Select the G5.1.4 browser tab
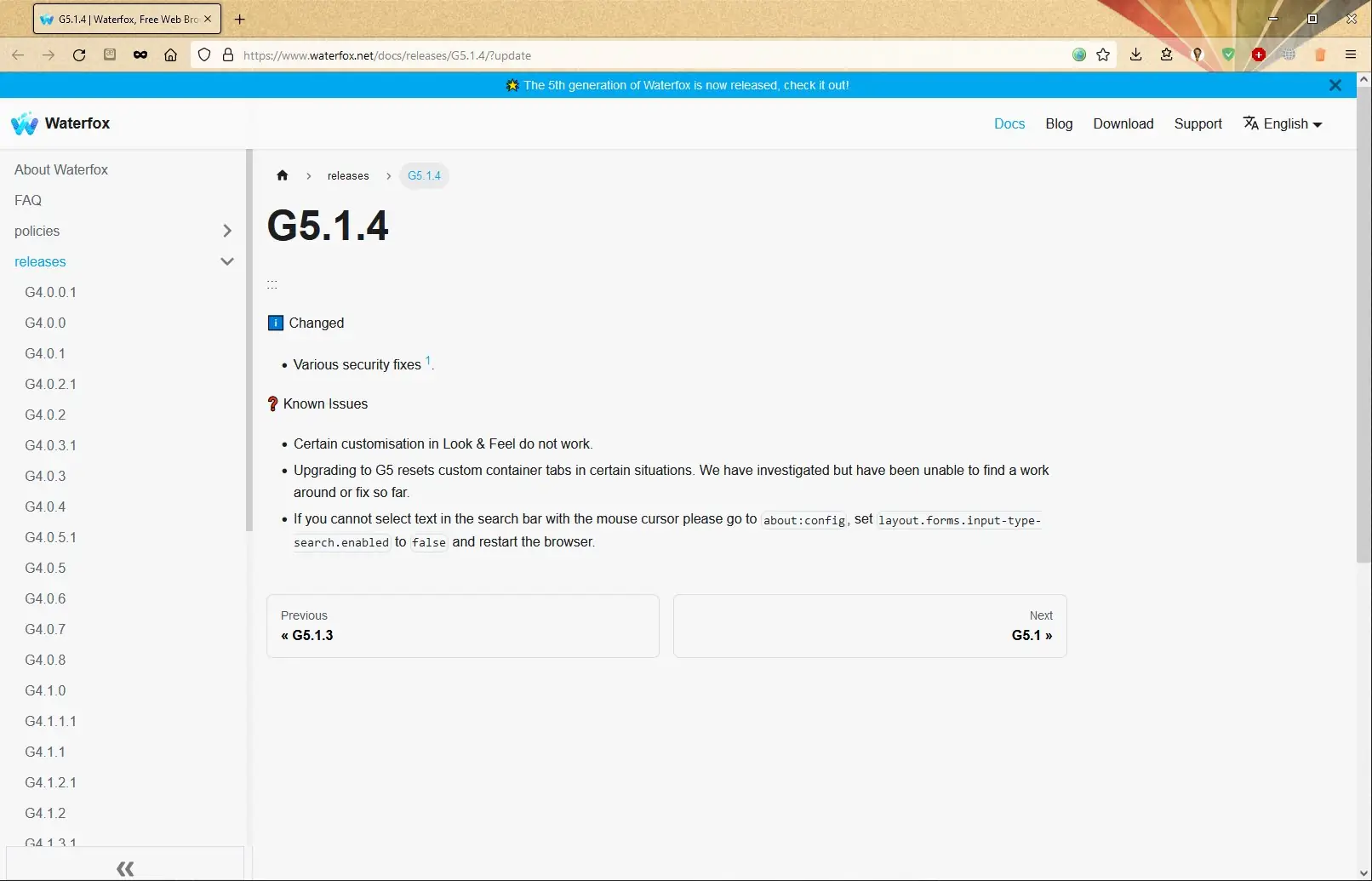This screenshot has height=881, width=1372. pyautogui.click(x=127, y=19)
